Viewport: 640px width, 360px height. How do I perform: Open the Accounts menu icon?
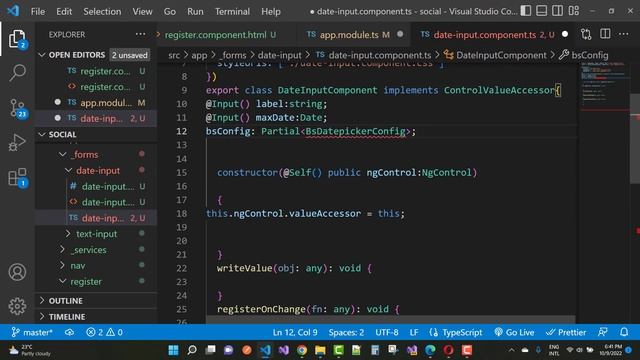click(17, 272)
